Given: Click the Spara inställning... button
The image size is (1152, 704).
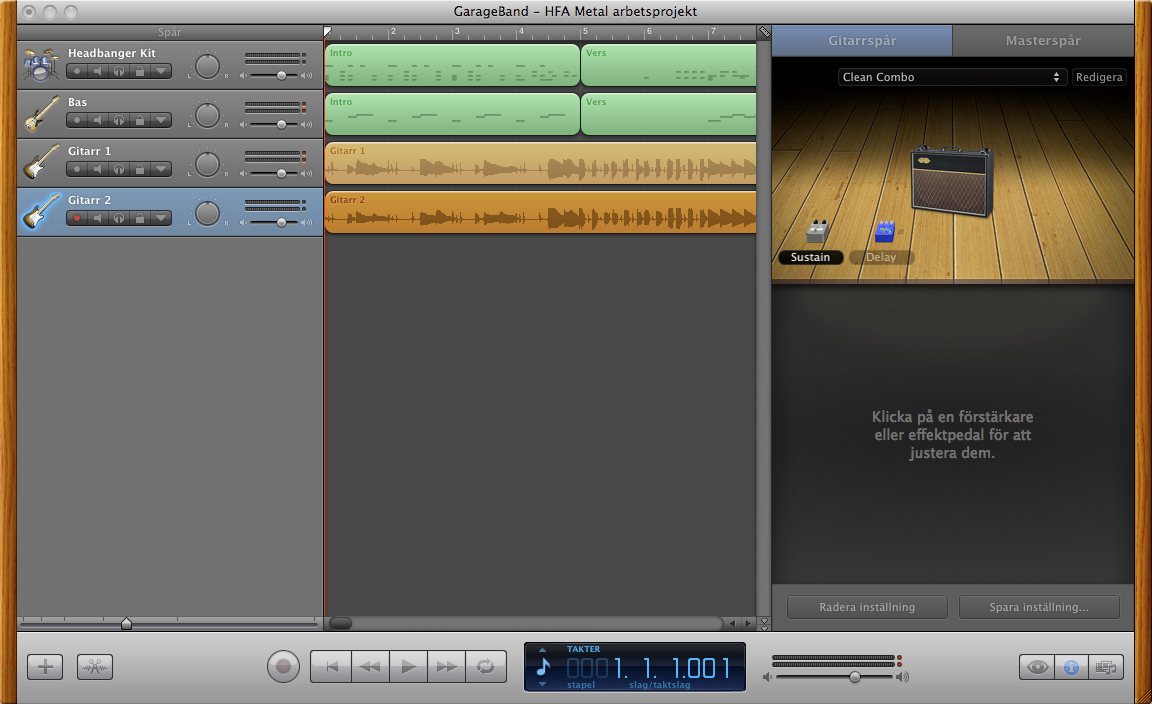Looking at the screenshot, I should point(1039,607).
